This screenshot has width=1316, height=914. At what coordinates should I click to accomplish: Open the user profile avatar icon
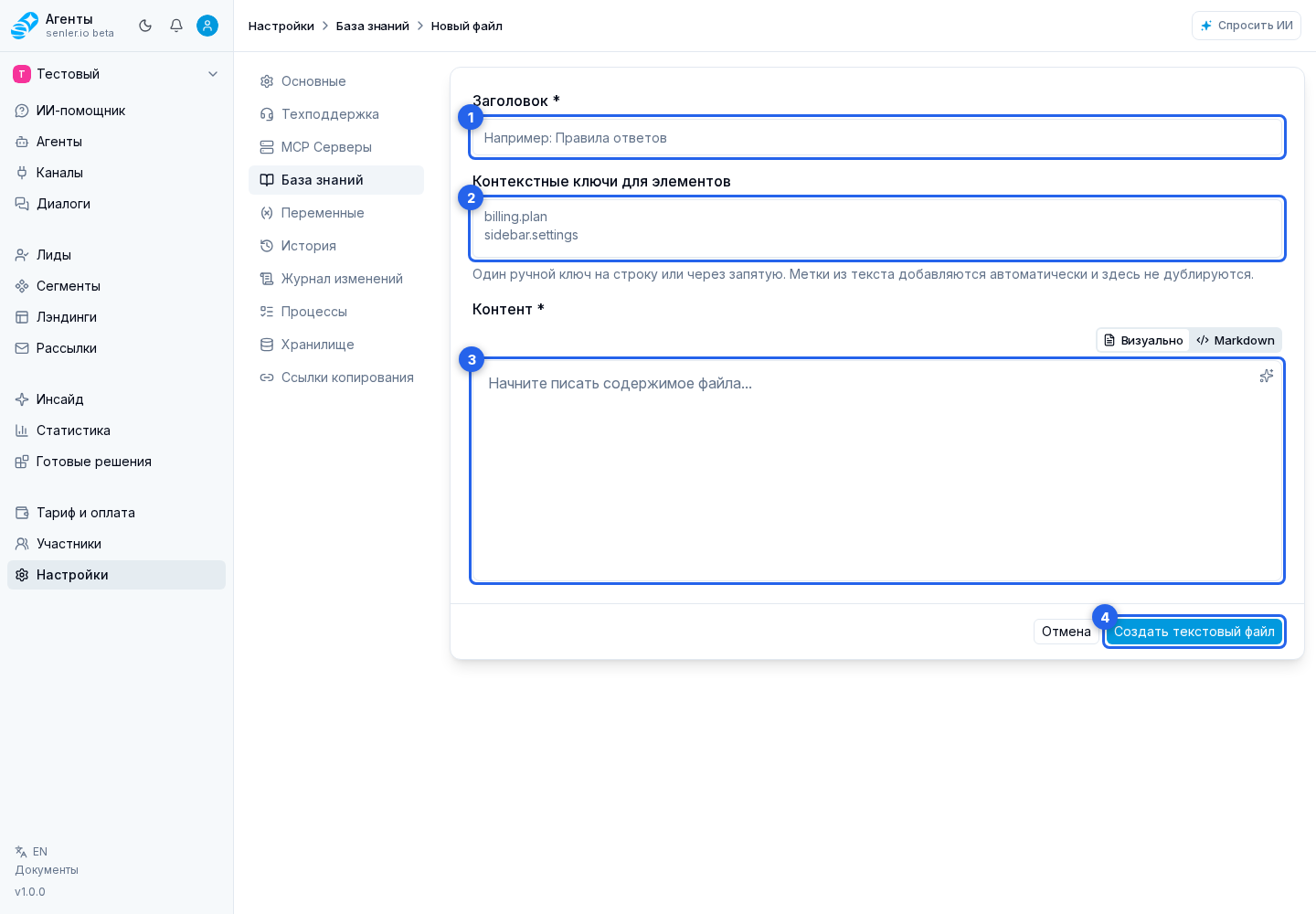coord(207,26)
